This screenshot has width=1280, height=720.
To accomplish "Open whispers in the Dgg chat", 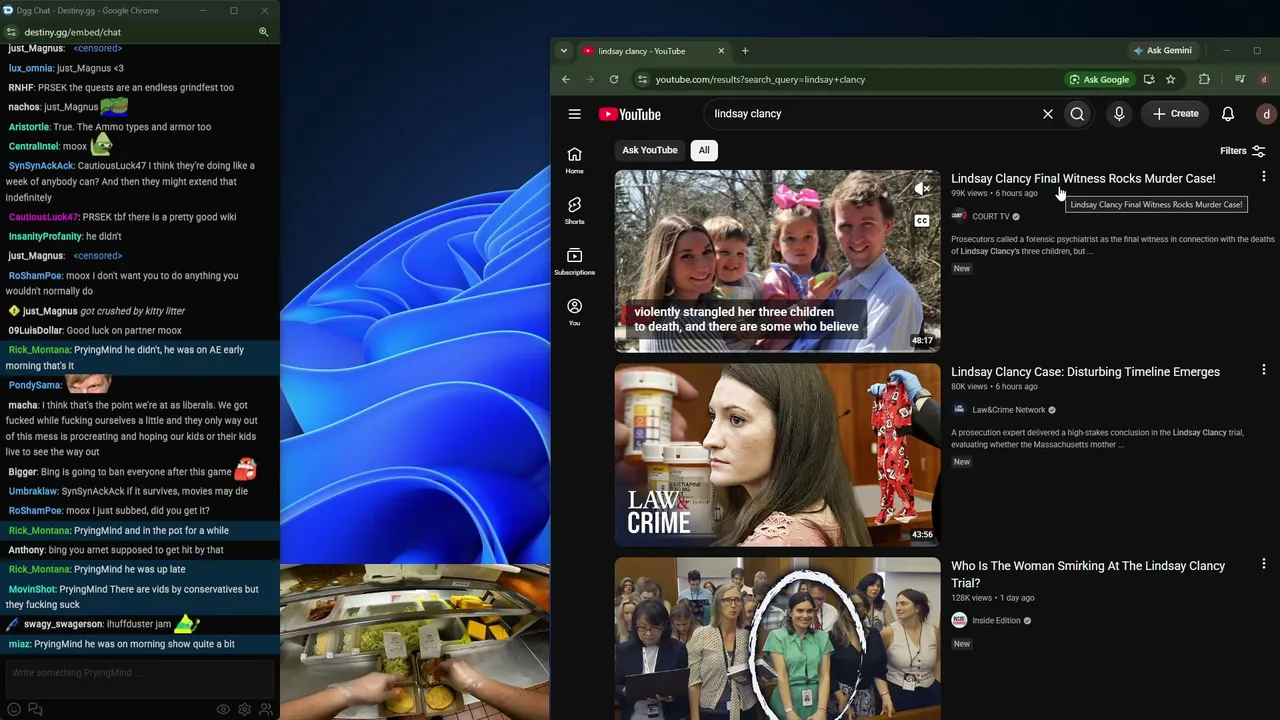I will [x=35, y=709].
